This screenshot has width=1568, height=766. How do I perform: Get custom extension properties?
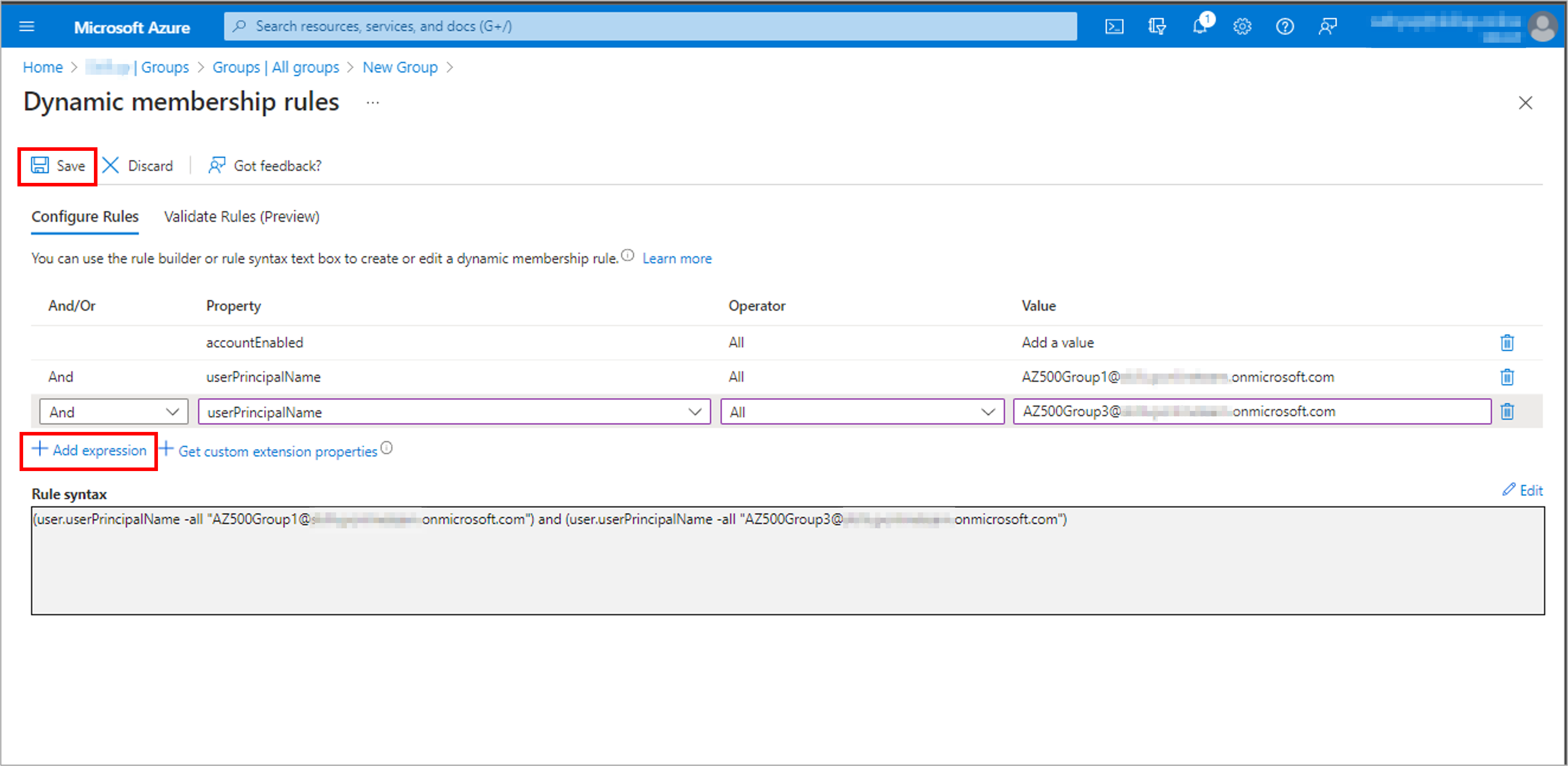pyautogui.click(x=269, y=450)
